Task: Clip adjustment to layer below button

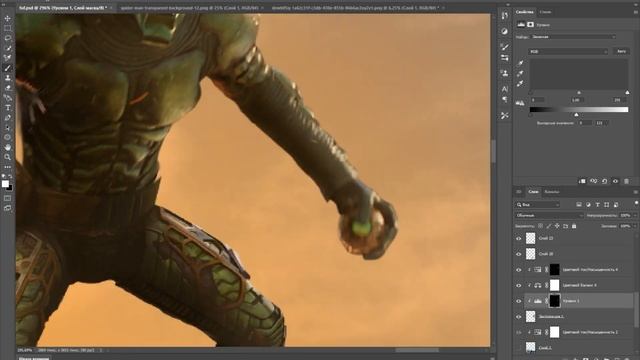Action: pyautogui.click(x=582, y=181)
